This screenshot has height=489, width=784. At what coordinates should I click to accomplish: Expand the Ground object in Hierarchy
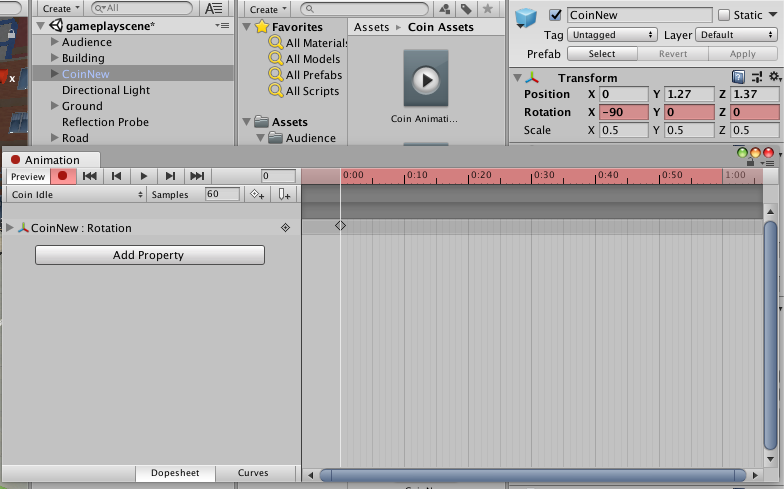pyautogui.click(x=54, y=106)
